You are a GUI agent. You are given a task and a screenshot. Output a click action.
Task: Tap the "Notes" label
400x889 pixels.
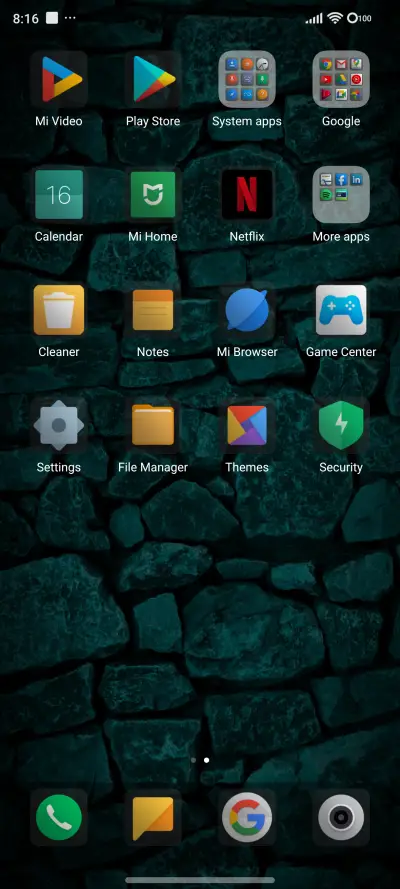coord(153,352)
